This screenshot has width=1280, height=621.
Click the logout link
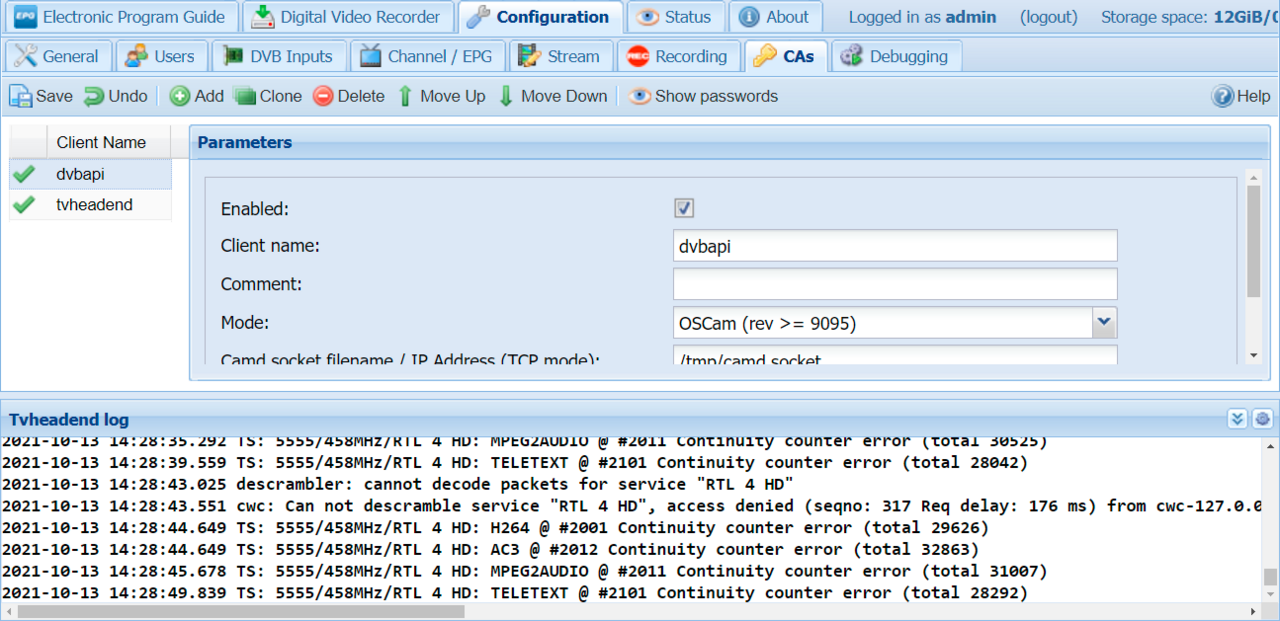tap(1048, 17)
